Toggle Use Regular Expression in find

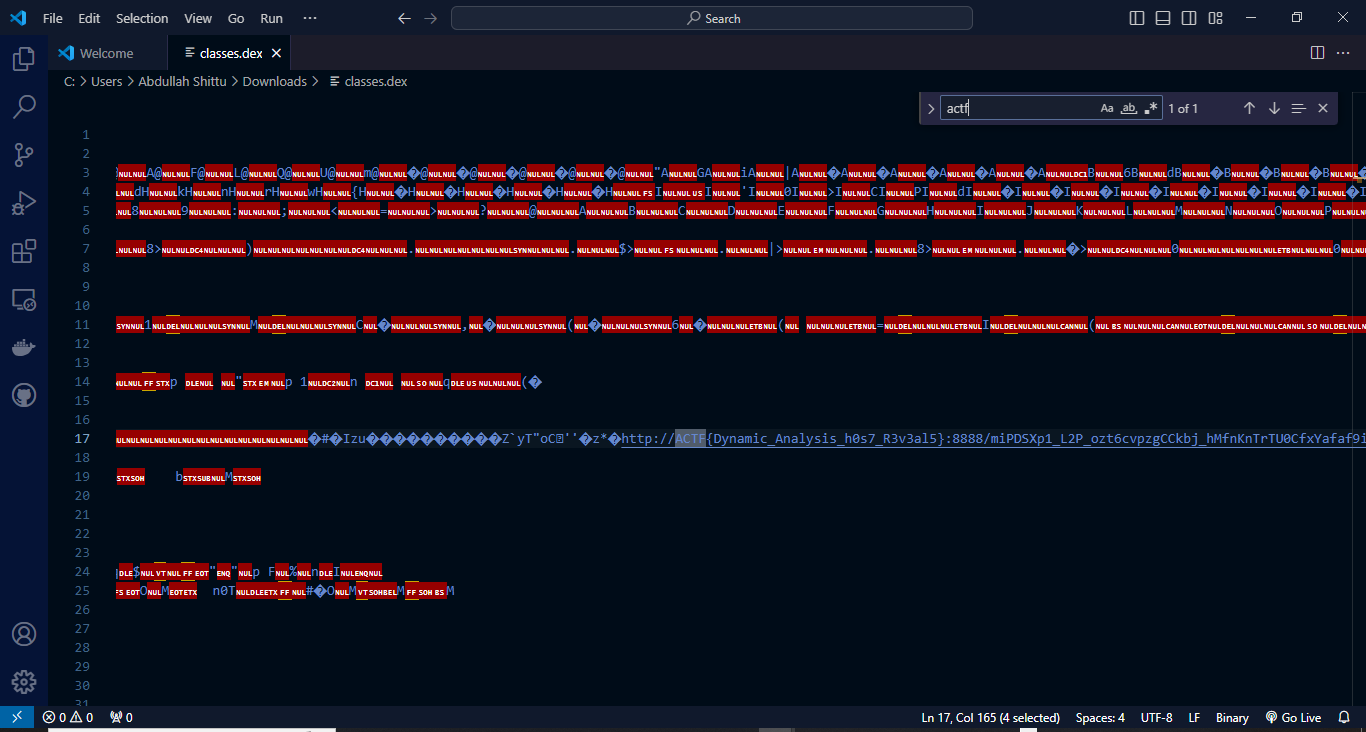(x=1151, y=108)
